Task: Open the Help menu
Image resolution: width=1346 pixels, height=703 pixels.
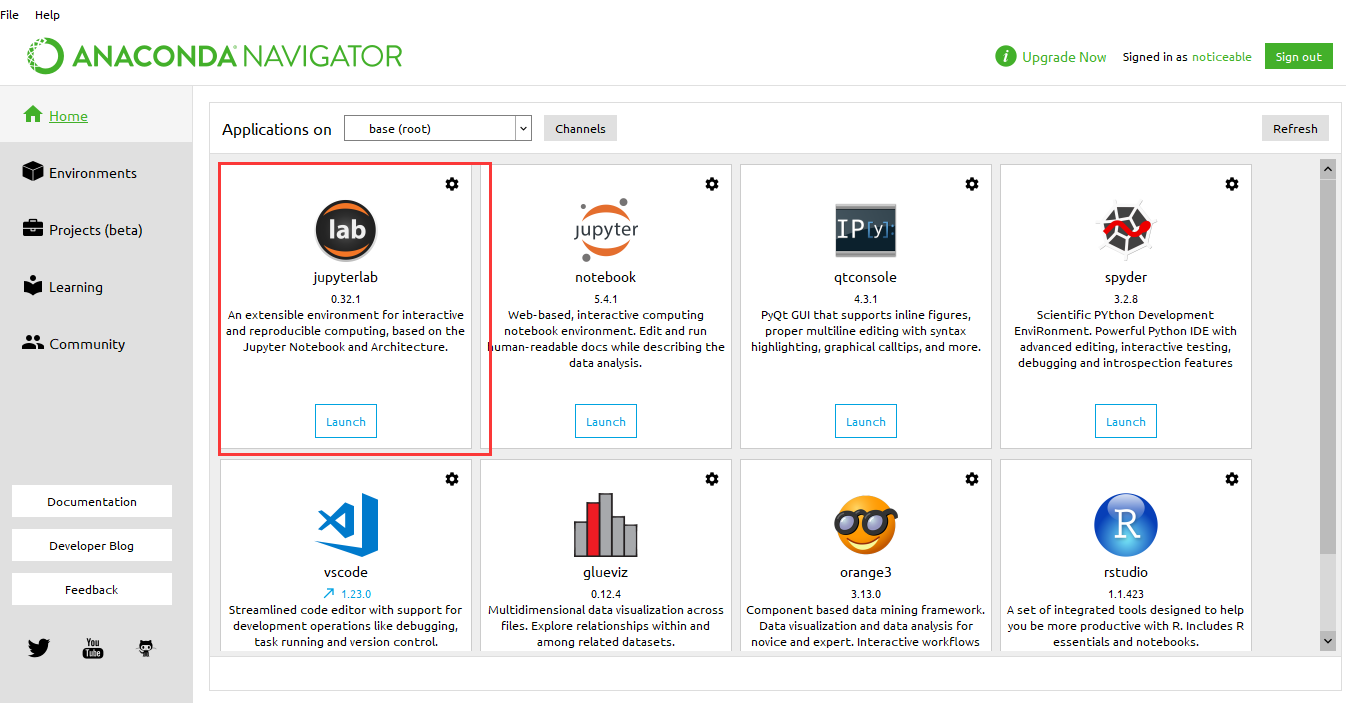Action: point(47,15)
